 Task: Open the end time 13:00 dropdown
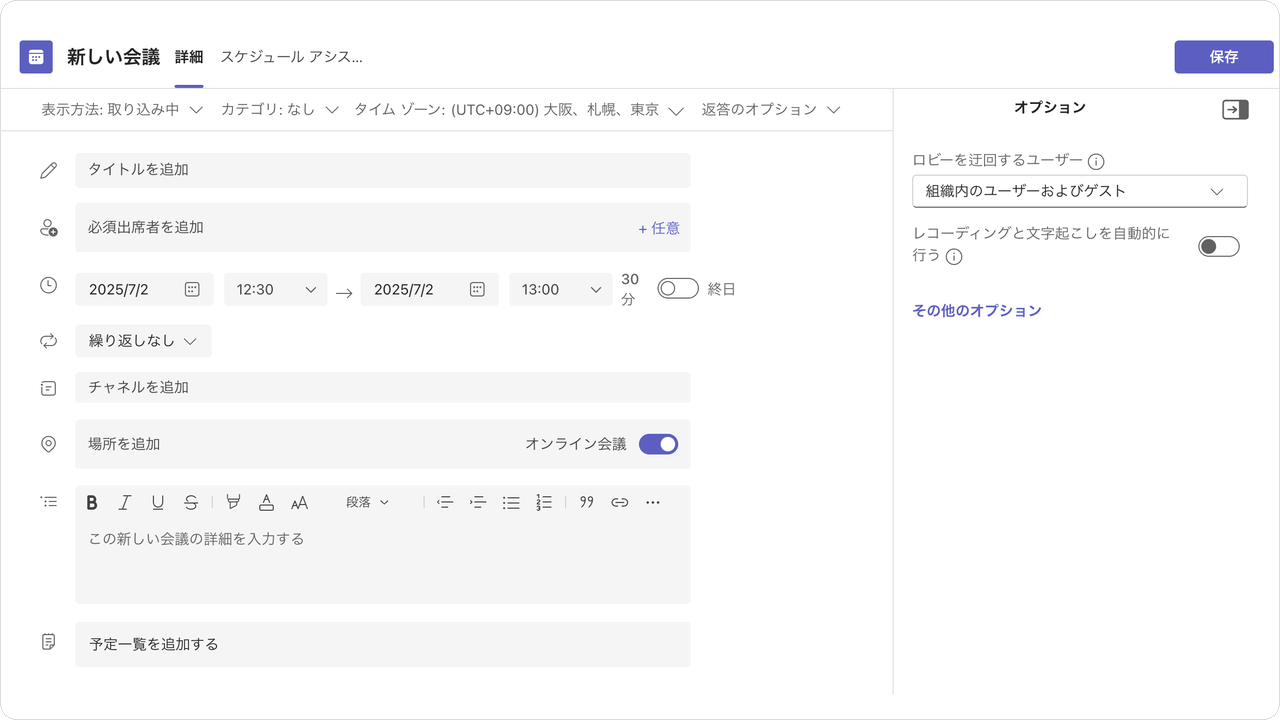(560, 289)
